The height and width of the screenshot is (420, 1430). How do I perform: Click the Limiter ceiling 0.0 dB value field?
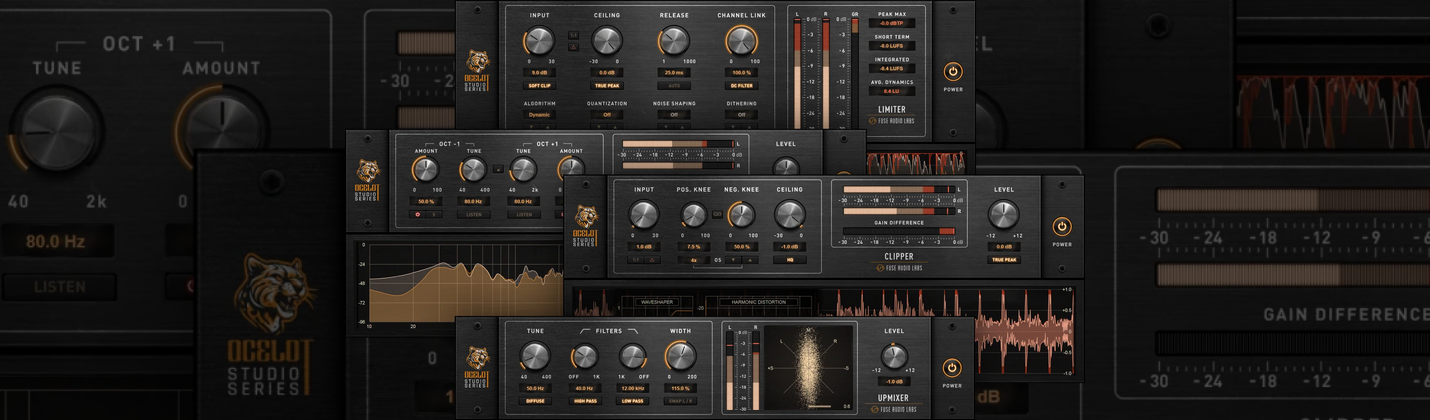click(607, 73)
